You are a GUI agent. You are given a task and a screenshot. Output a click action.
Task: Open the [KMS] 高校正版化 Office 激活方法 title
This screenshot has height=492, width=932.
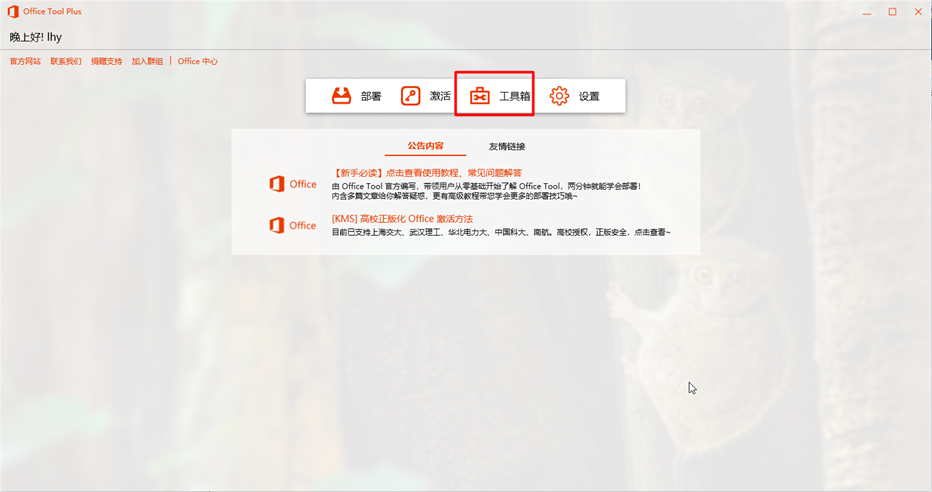401,219
